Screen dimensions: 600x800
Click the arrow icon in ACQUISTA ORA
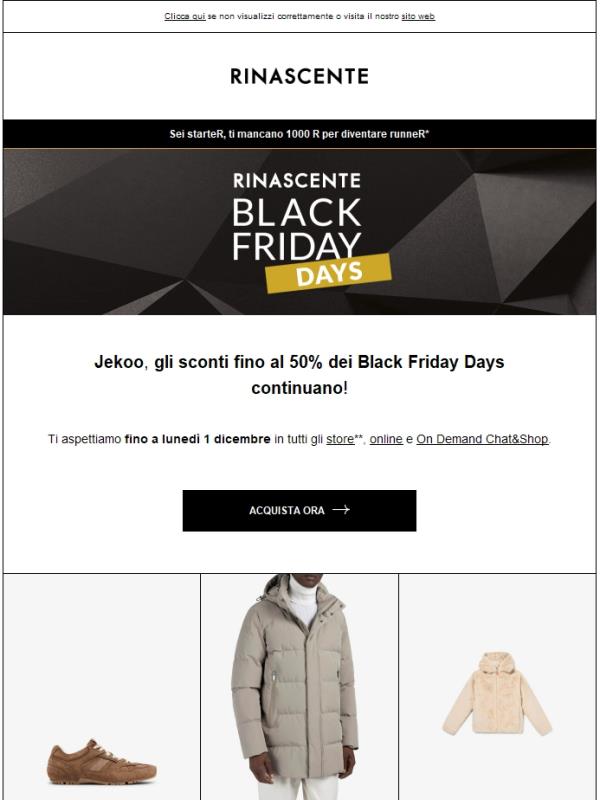click(340, 510)
